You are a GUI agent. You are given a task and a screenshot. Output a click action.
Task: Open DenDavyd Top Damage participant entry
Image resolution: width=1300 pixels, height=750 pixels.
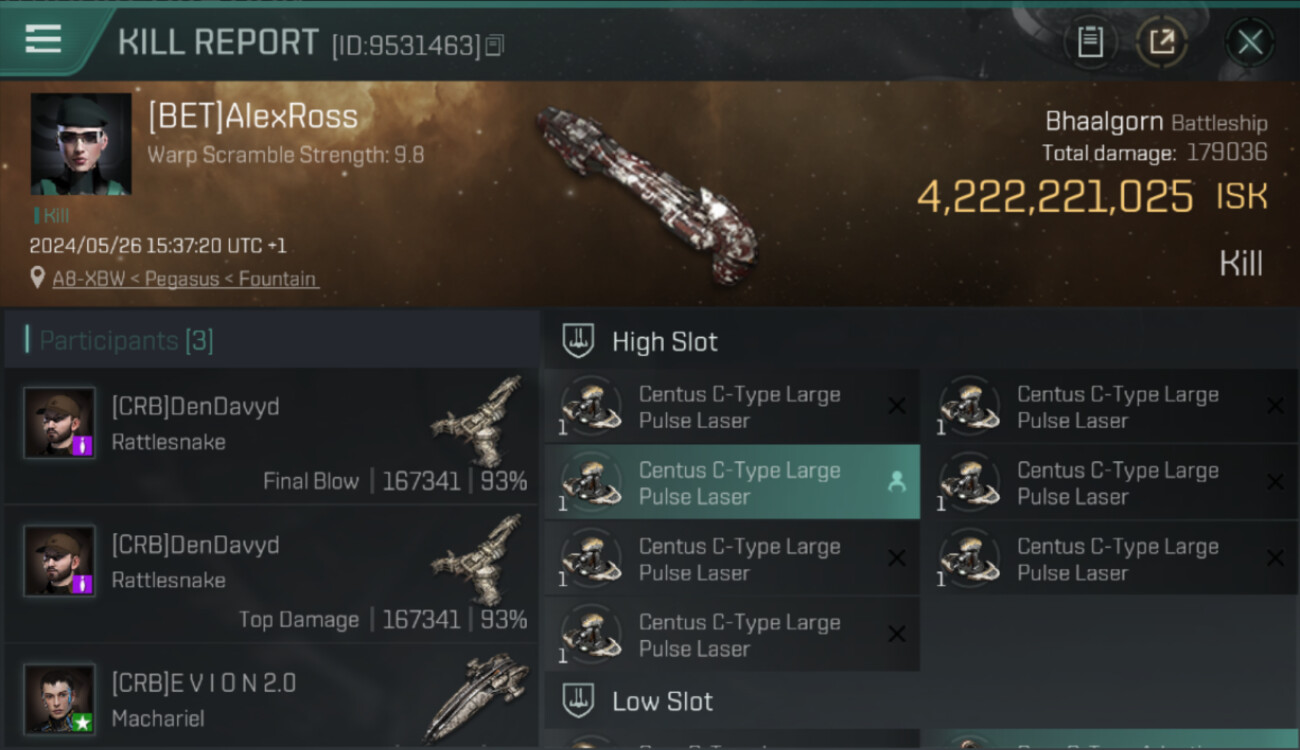coord(270,575)
